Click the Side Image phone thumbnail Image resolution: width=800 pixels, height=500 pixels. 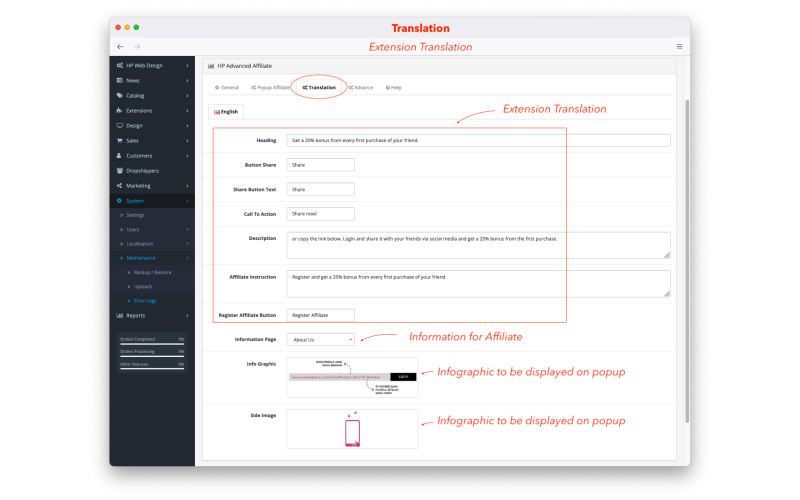coord(353,429)
